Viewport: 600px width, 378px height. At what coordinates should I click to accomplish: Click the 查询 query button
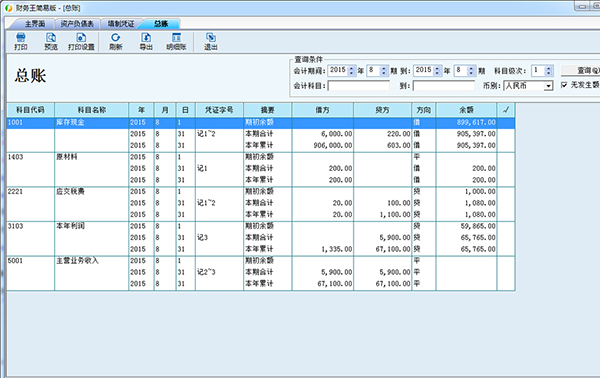(582, 70)
